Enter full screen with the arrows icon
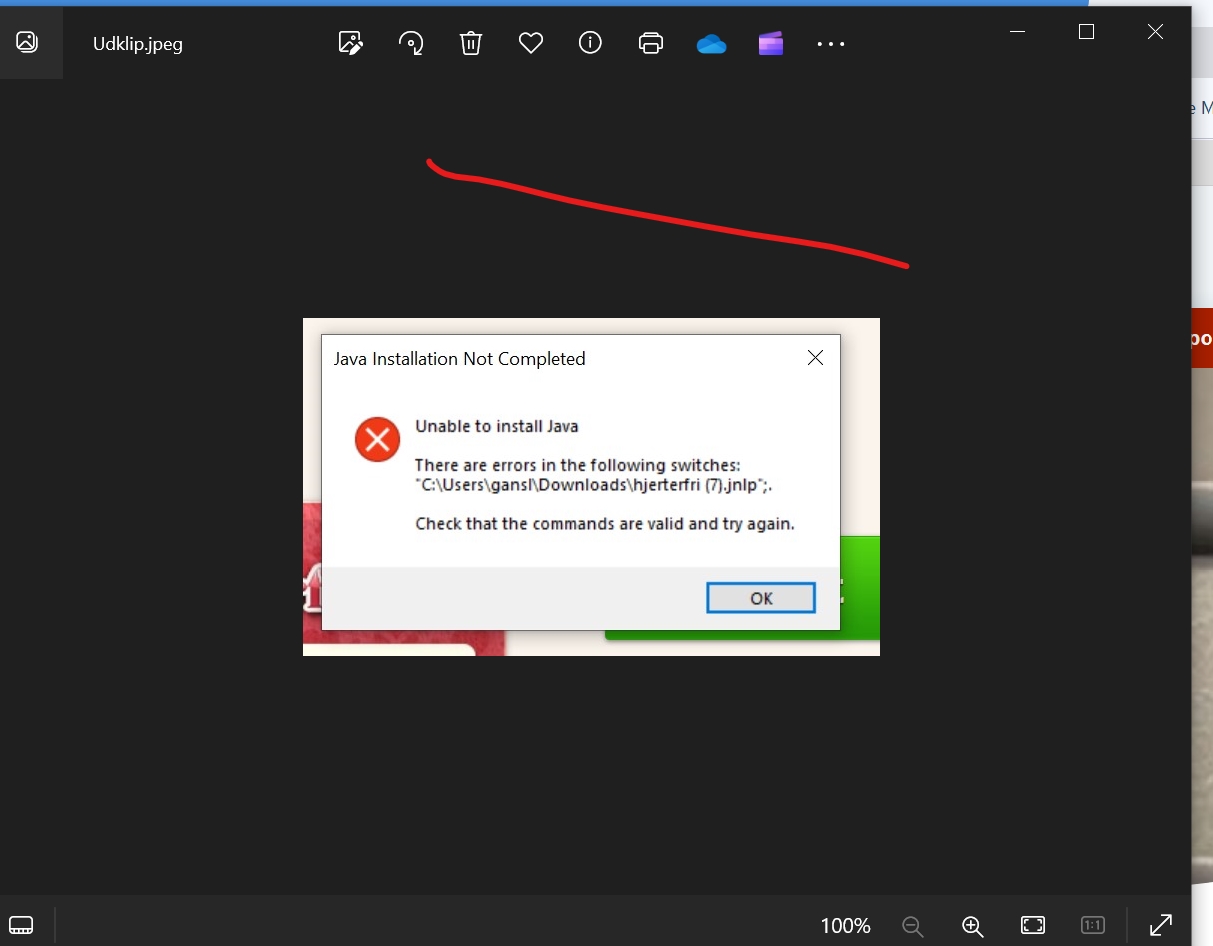This screenshot has height=946, width=1213. coord(1161,925)
